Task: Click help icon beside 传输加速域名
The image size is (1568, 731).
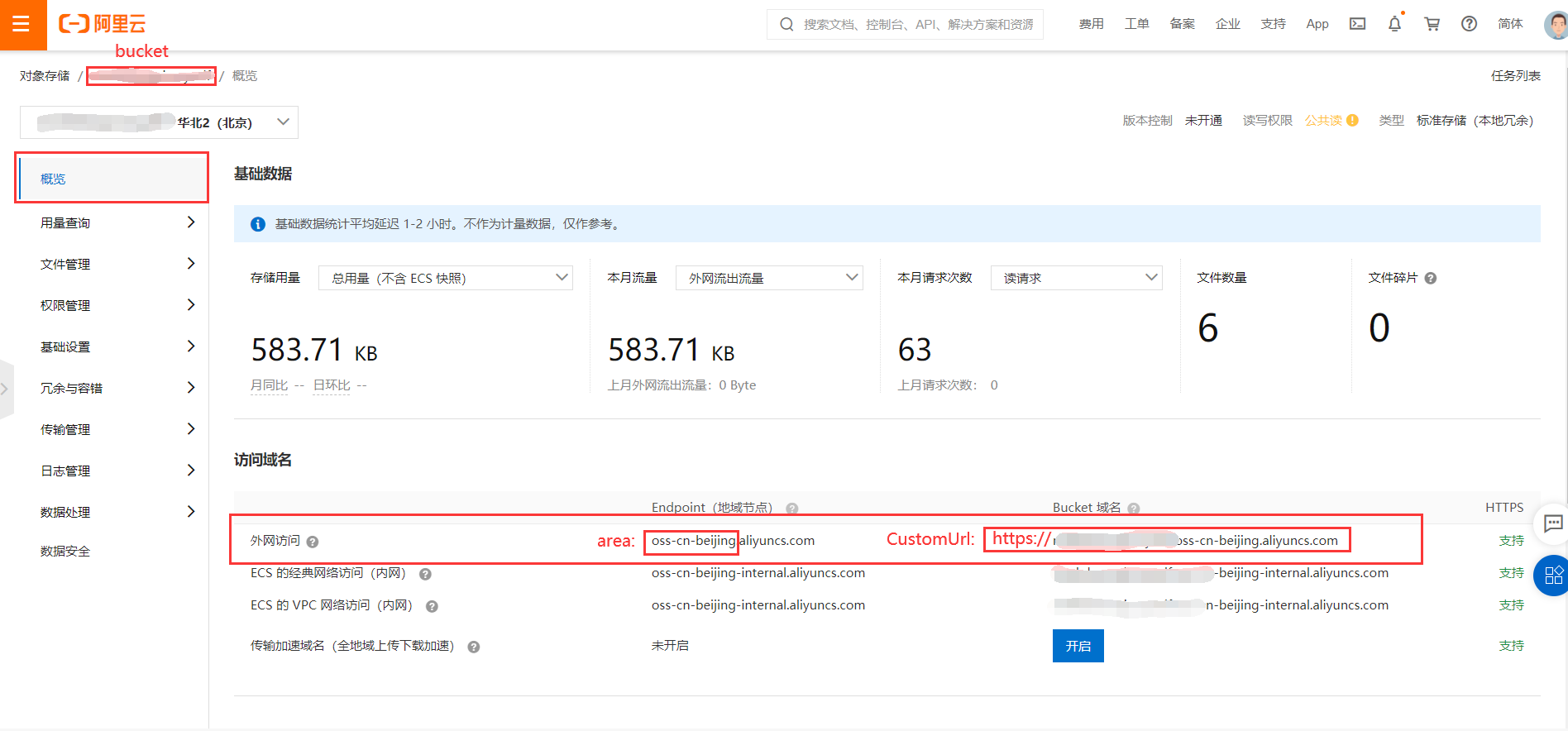Action: [x=474, y=647]
